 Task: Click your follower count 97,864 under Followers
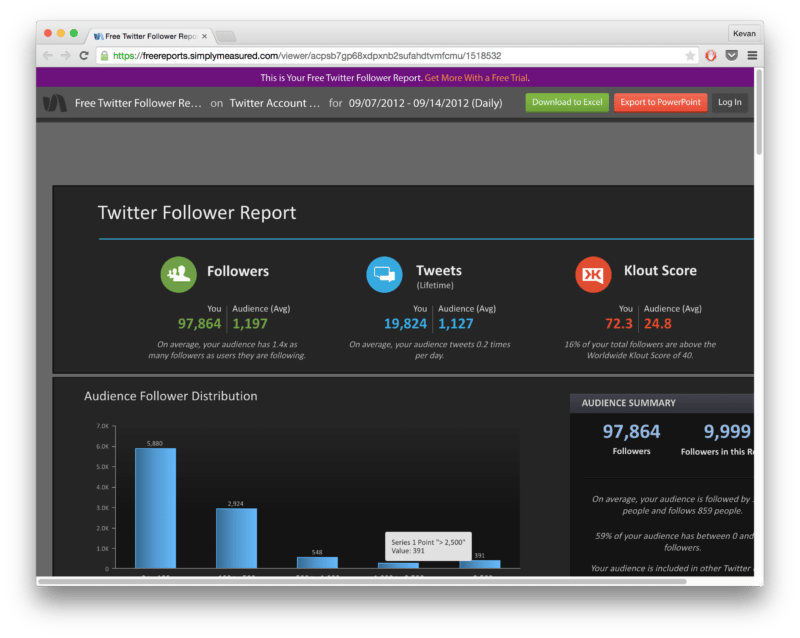coord(199,324)
